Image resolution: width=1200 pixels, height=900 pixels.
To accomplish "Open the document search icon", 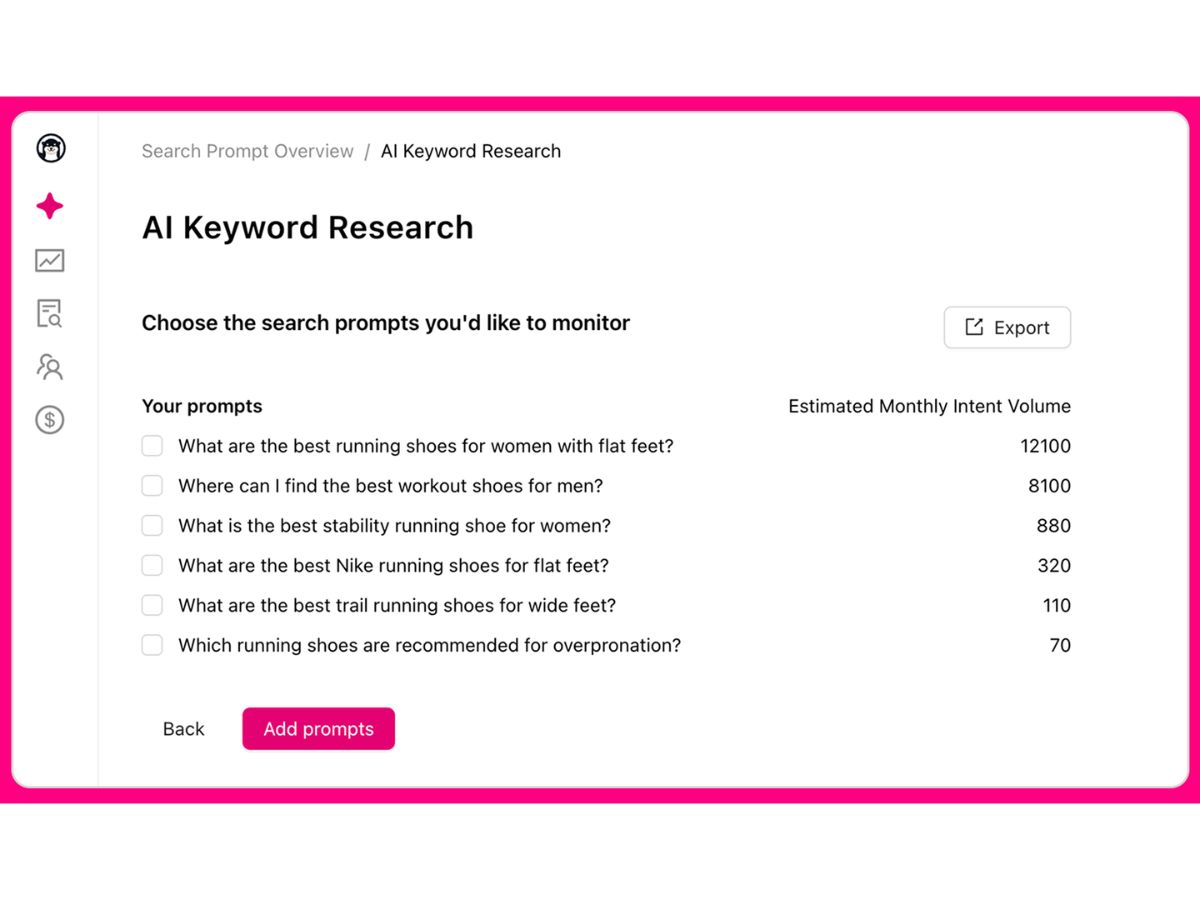I will [x=50, y=313].
